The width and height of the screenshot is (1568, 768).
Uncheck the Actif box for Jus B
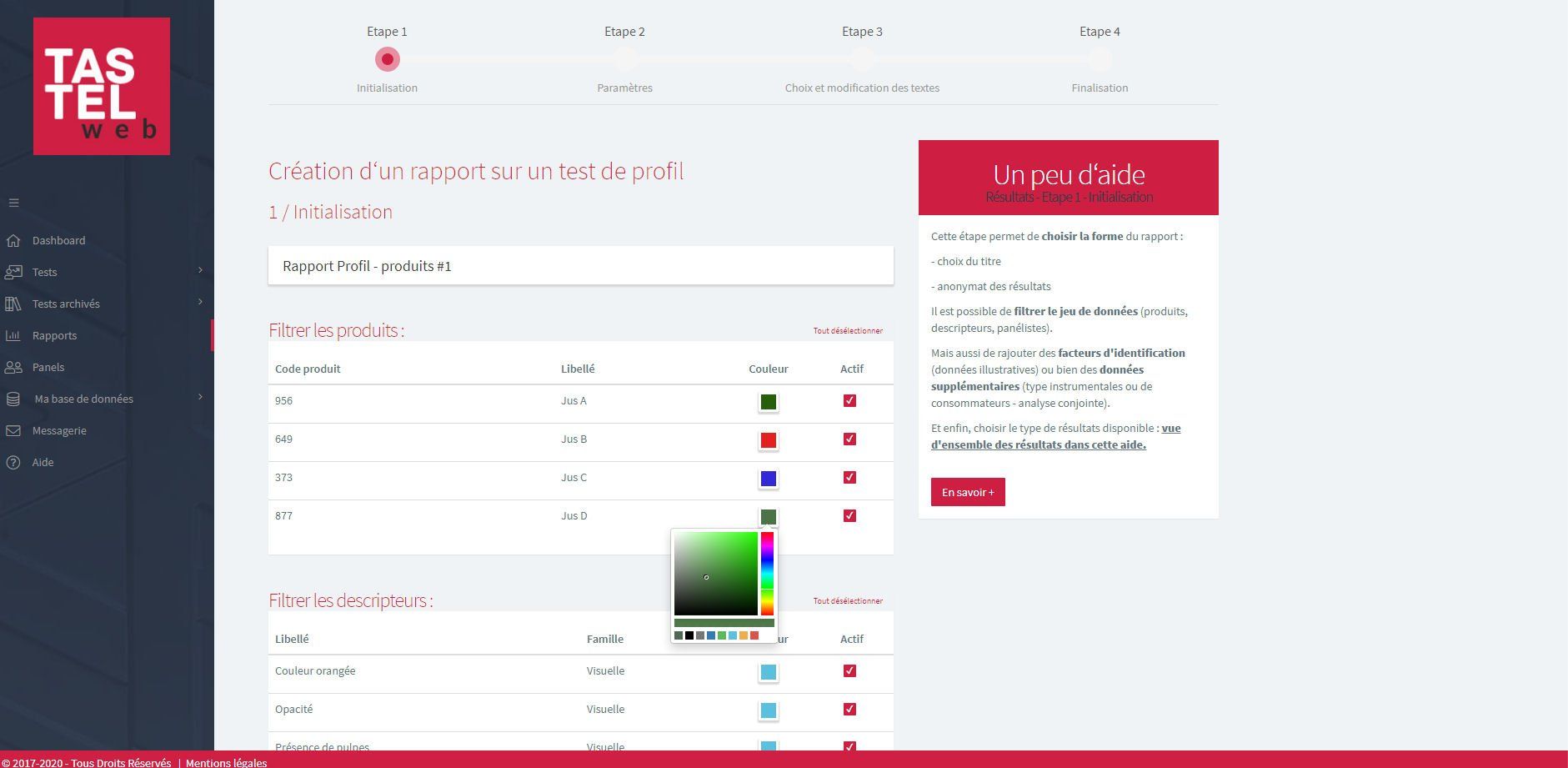point(849,438)
